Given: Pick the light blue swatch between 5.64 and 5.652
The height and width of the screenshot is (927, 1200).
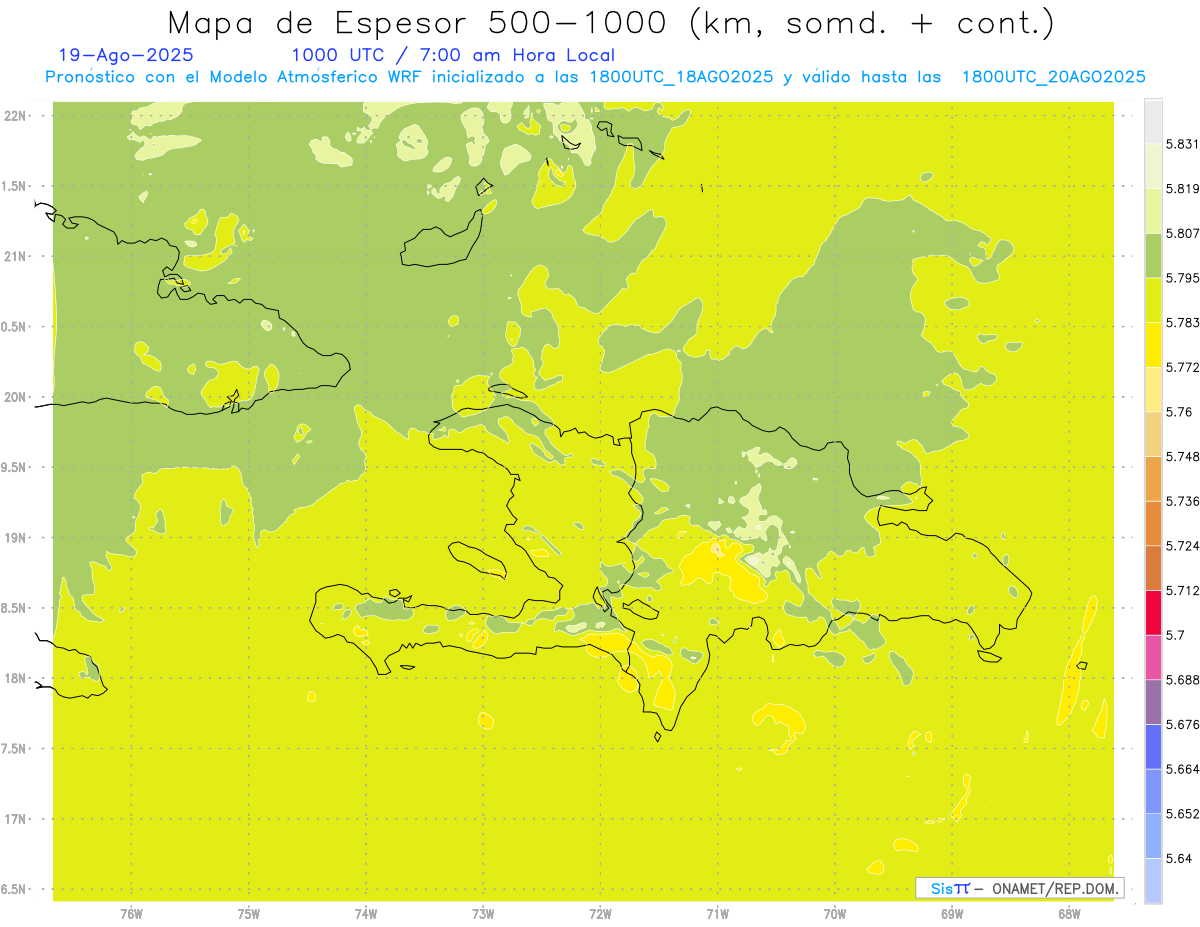Looking at the screenshot, I should pos(1153,835).
